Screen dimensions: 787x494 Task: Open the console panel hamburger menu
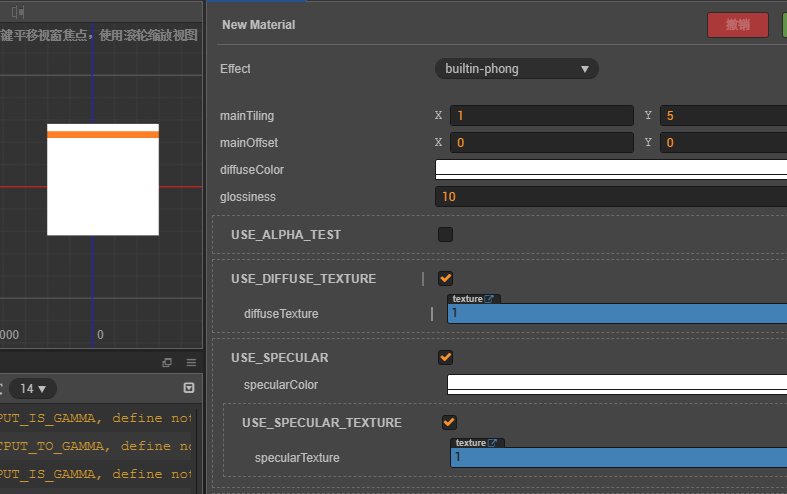tap(191, 362)
